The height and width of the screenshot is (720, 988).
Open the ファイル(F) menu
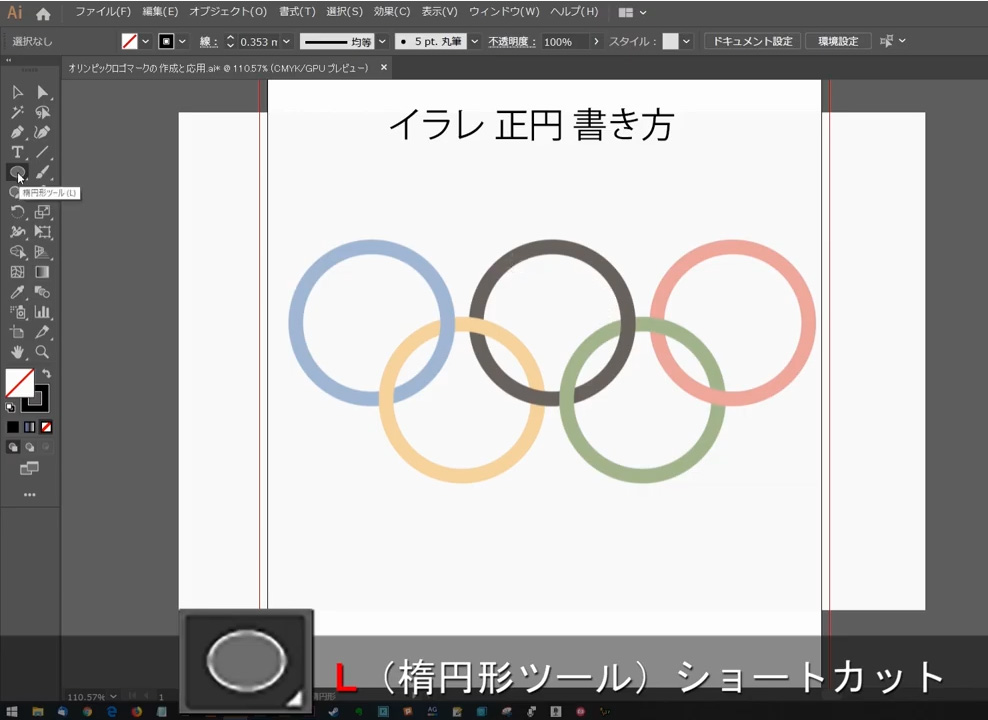[102, 12]
